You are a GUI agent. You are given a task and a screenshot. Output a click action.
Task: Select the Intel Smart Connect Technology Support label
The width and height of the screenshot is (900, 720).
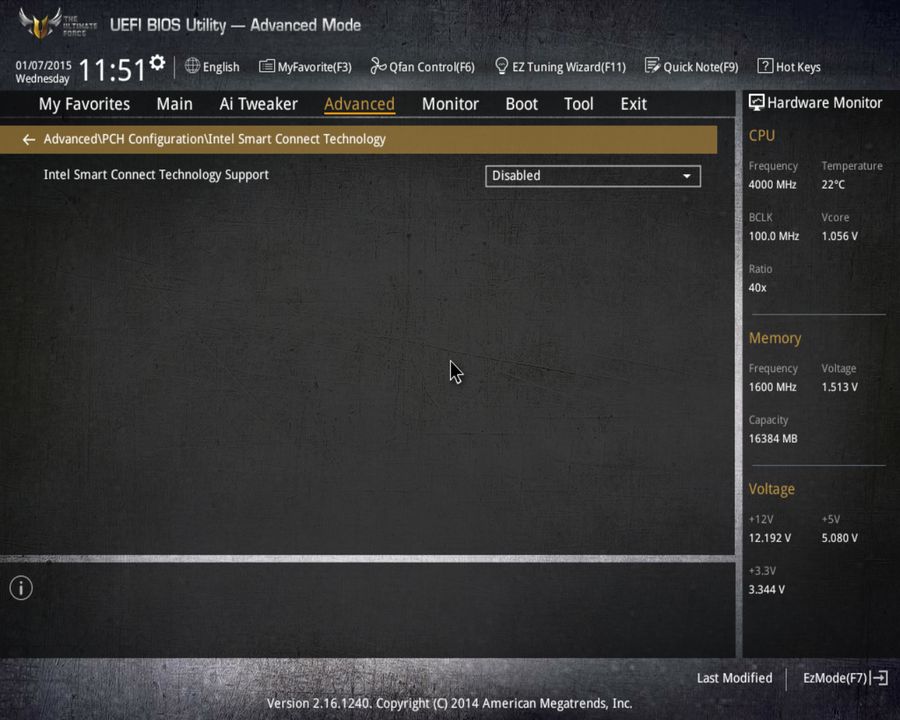click(x=156, y=175)
